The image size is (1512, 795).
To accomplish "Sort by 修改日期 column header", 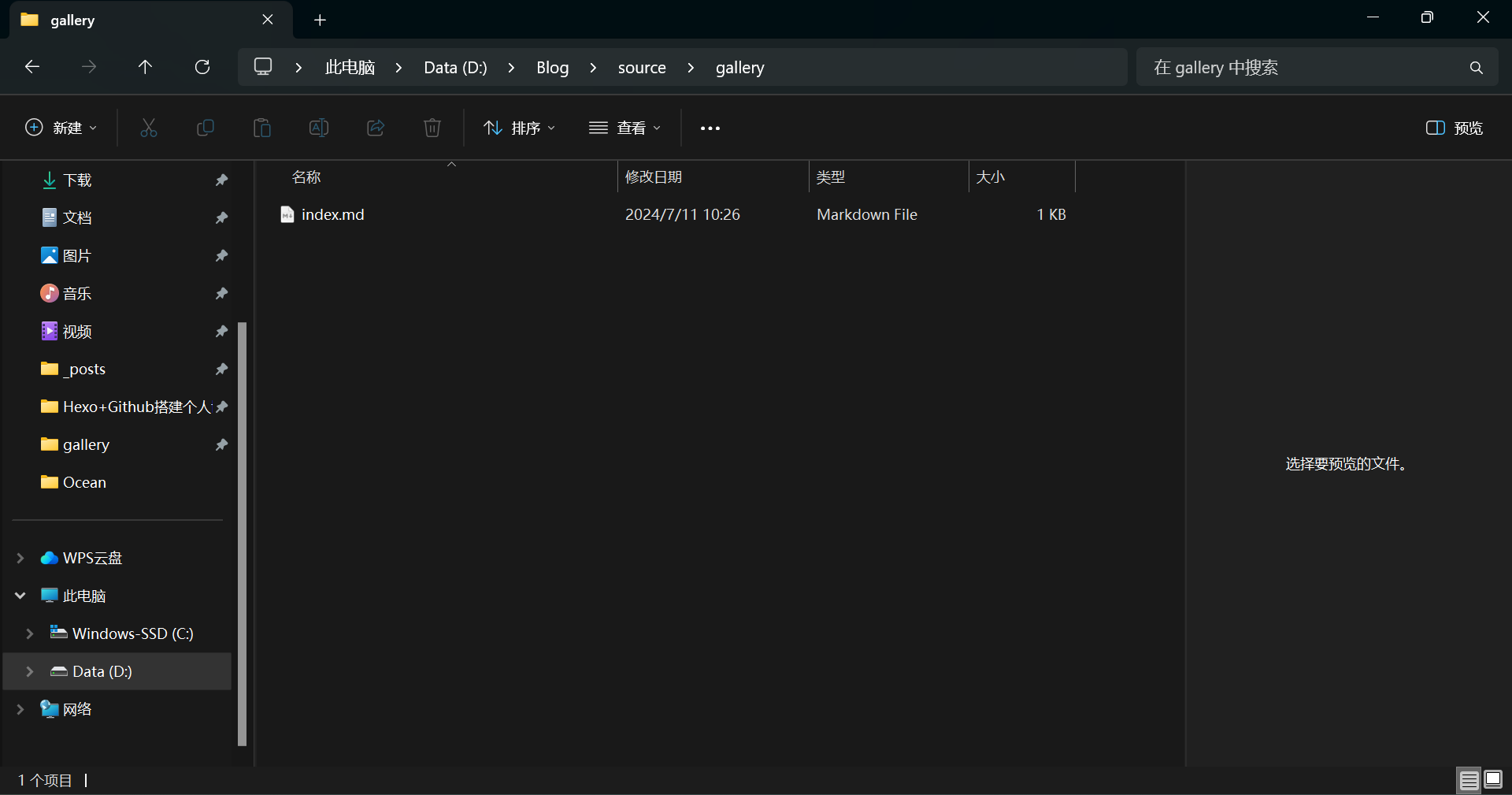I will [654, 177].
